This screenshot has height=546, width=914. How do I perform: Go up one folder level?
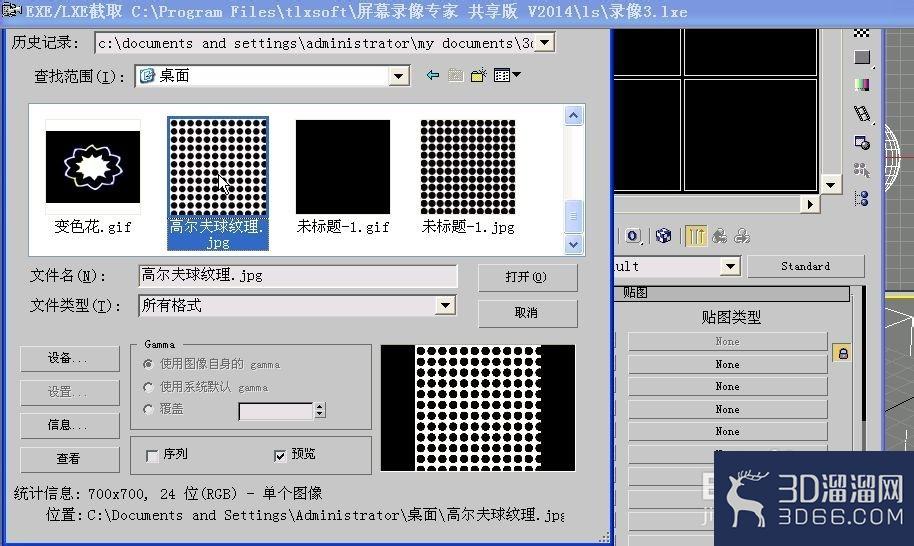(456, 75)
